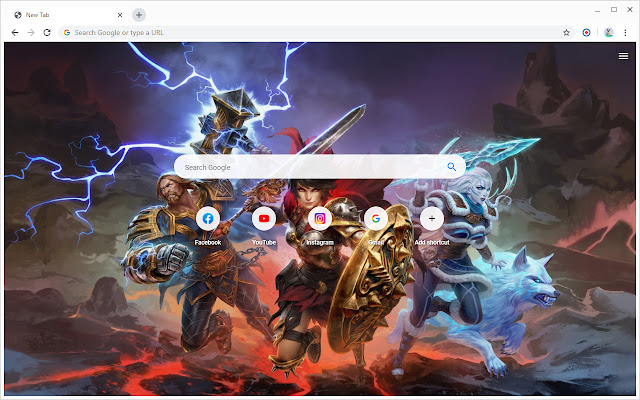
Task: Click the address bar to type a URL
Action: [x=316, y=33]
